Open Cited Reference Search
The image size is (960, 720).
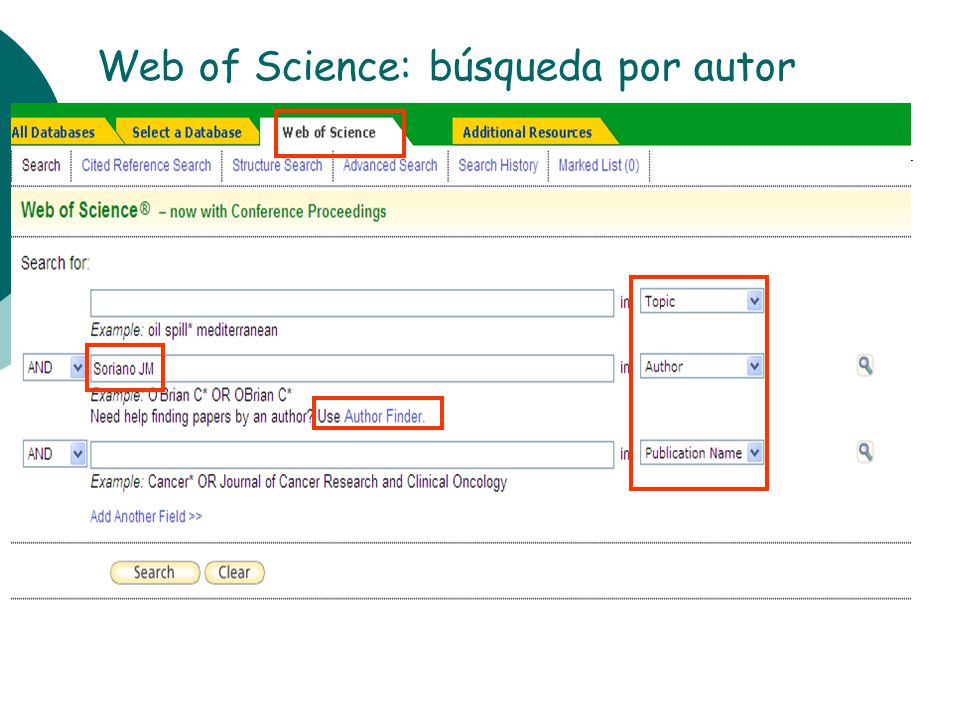tap(146, 165)
